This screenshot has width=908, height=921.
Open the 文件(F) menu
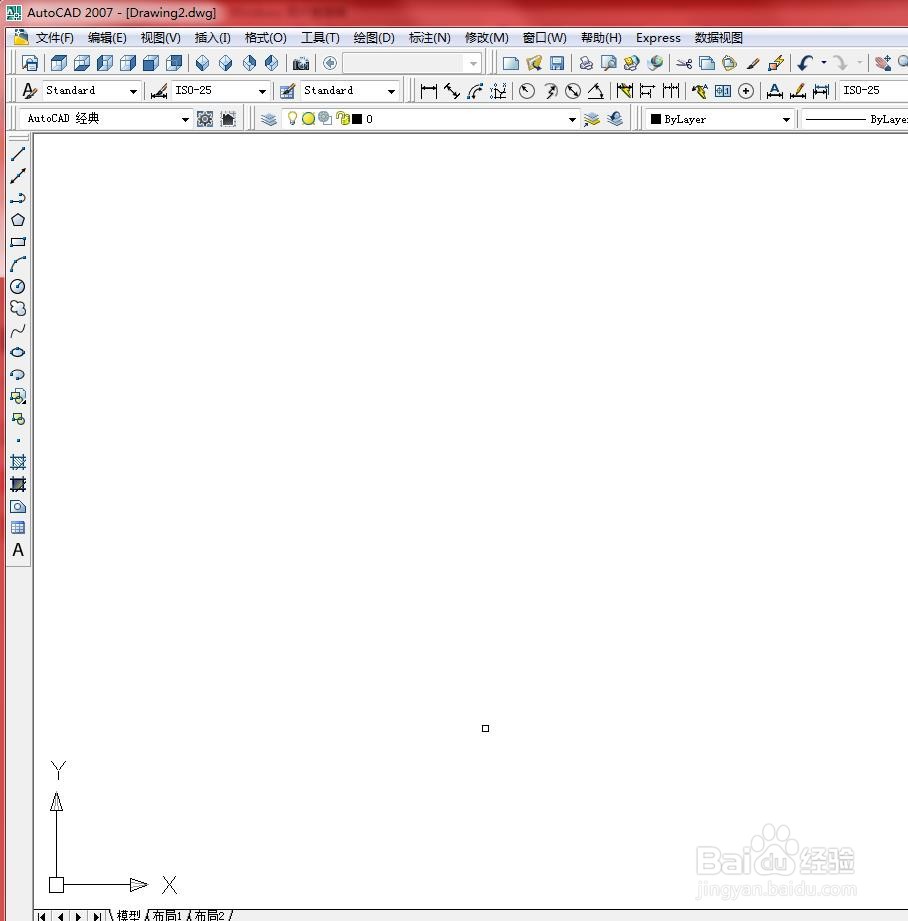click(x=54, y=38)
